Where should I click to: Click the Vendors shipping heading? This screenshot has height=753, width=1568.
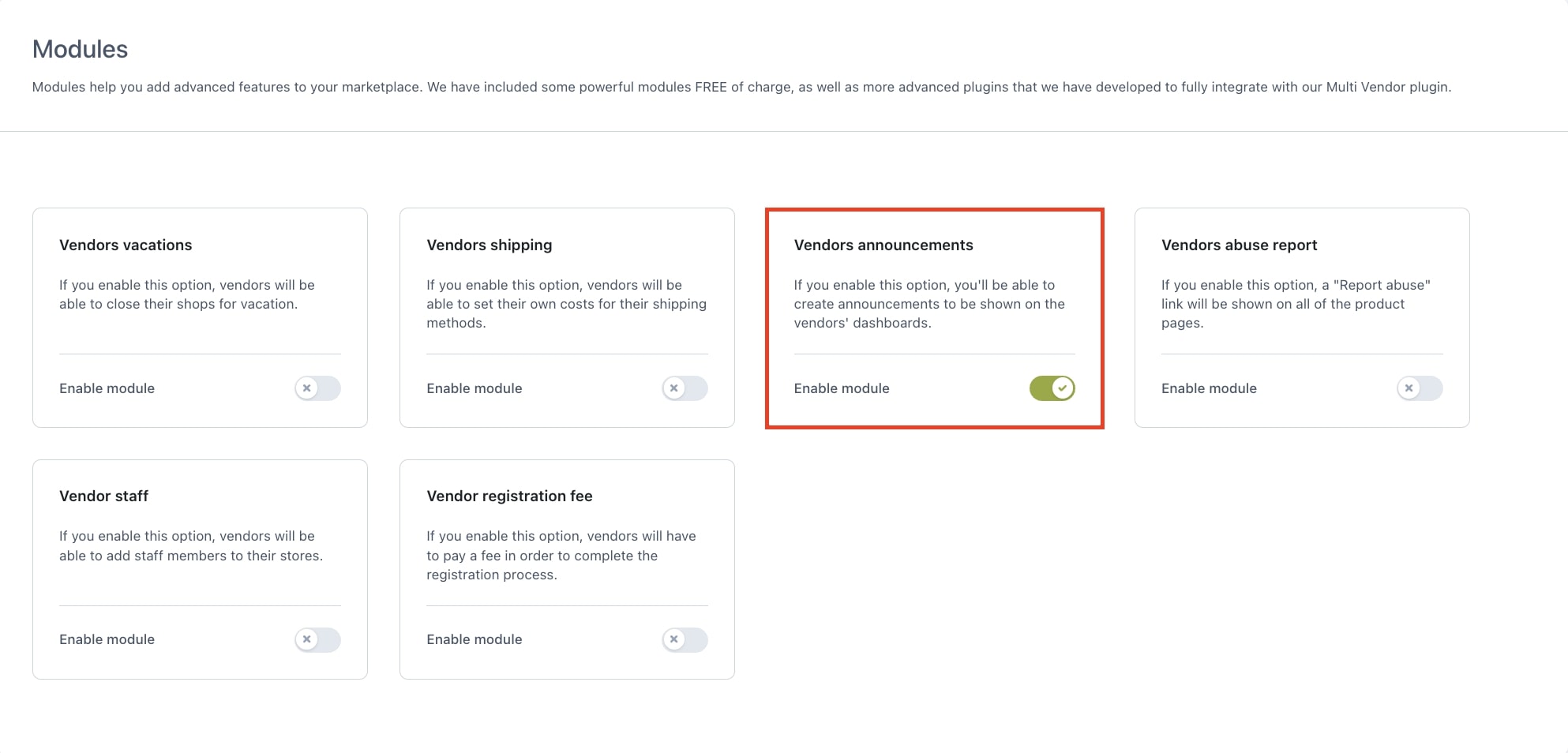(x=490, y=245)
